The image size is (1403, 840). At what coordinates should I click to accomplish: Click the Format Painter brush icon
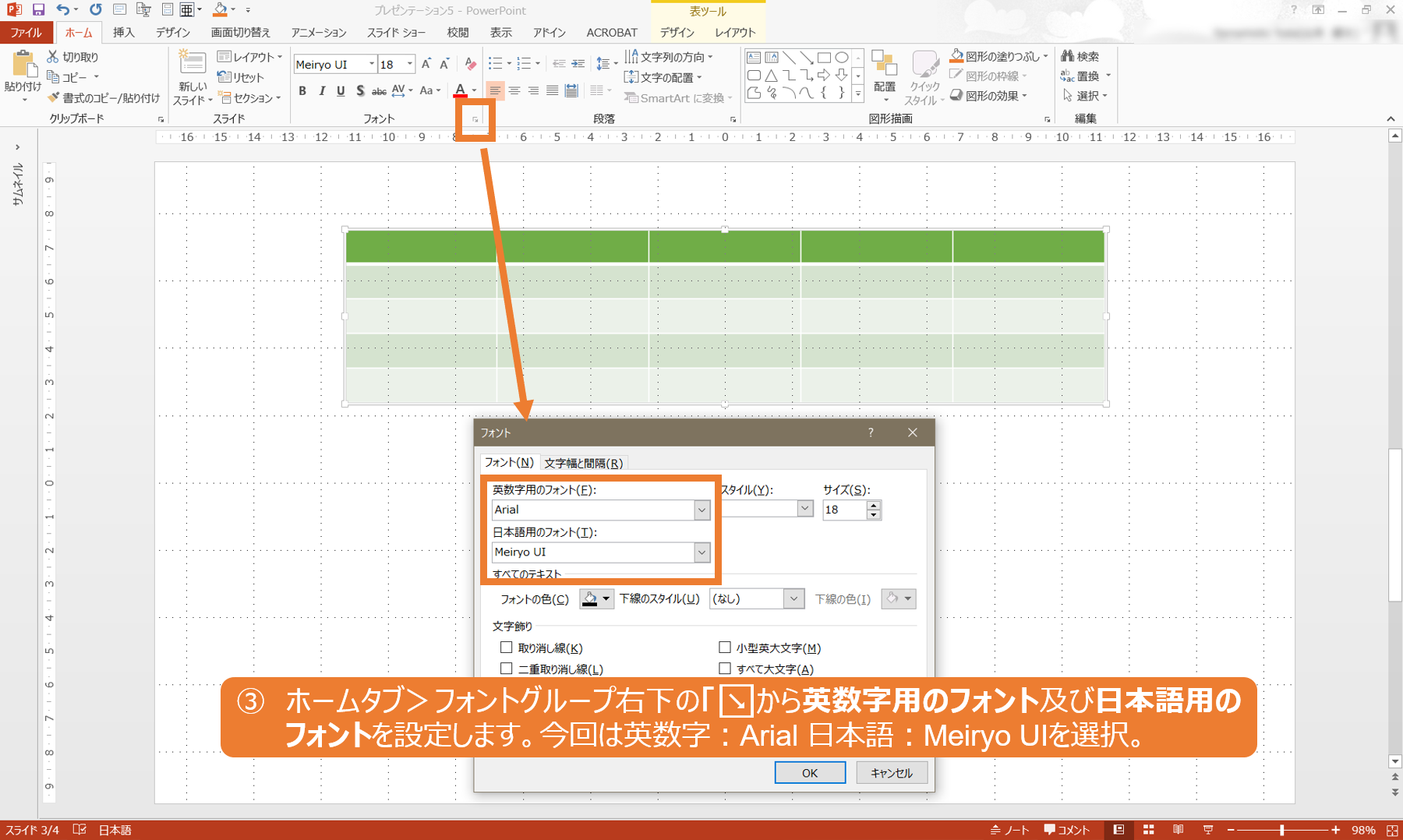pyautogui.click(x=54, y=98)
